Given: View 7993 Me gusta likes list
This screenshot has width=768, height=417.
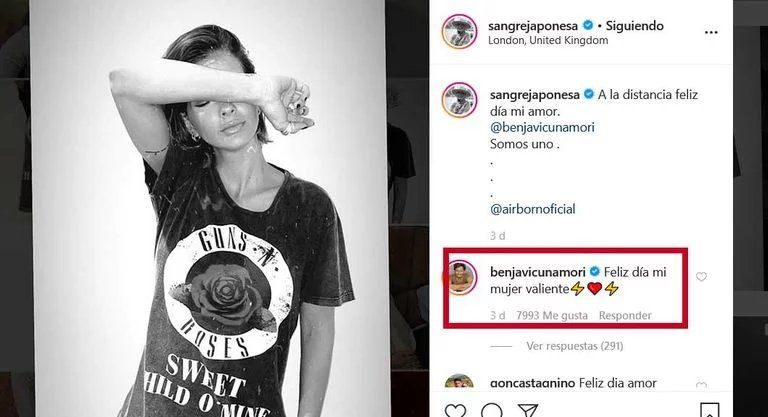Looking at the screenshot, I should point(552,316).
